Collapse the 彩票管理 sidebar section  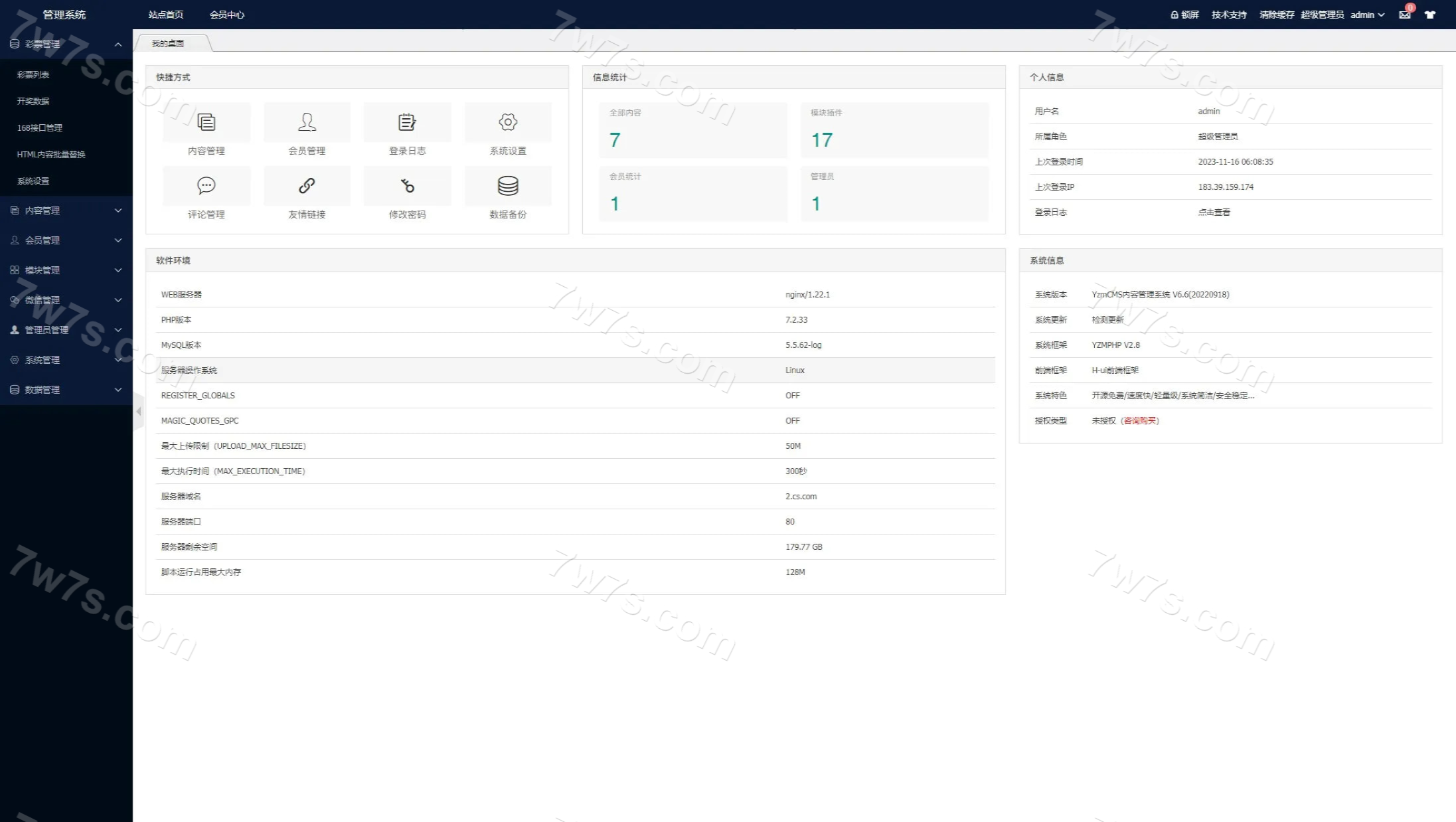coord(66,44)
